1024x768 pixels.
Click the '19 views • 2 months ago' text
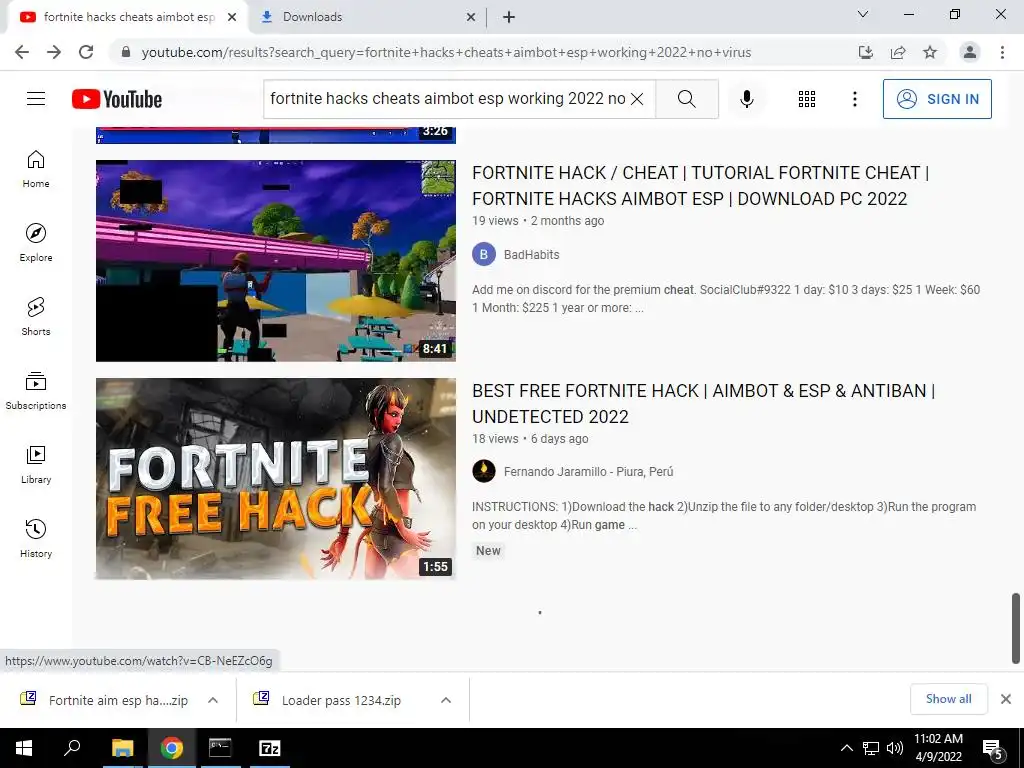[538, 221]
